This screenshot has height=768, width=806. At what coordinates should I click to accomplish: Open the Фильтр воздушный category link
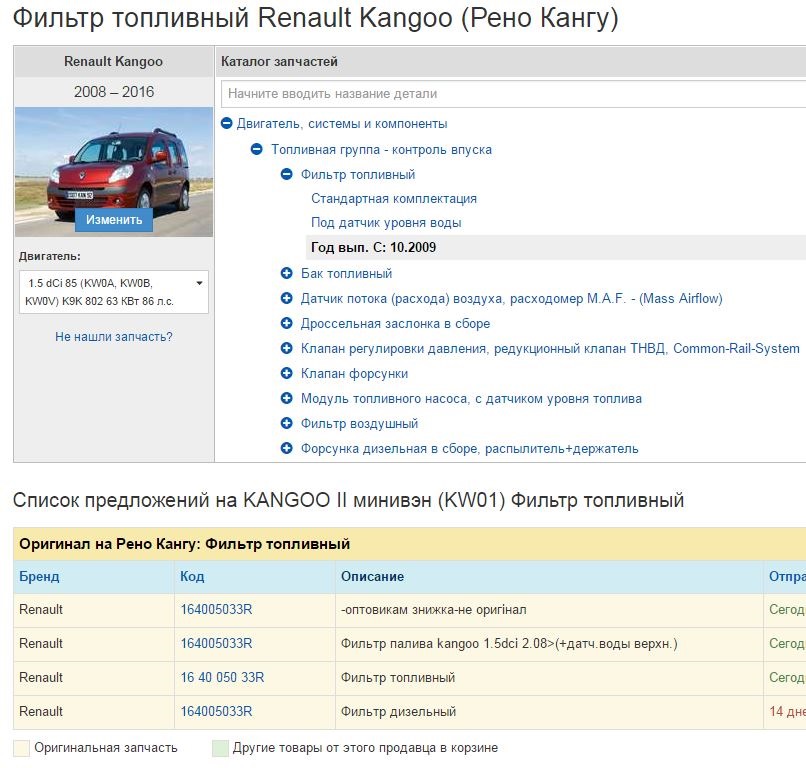click(359, 424)
